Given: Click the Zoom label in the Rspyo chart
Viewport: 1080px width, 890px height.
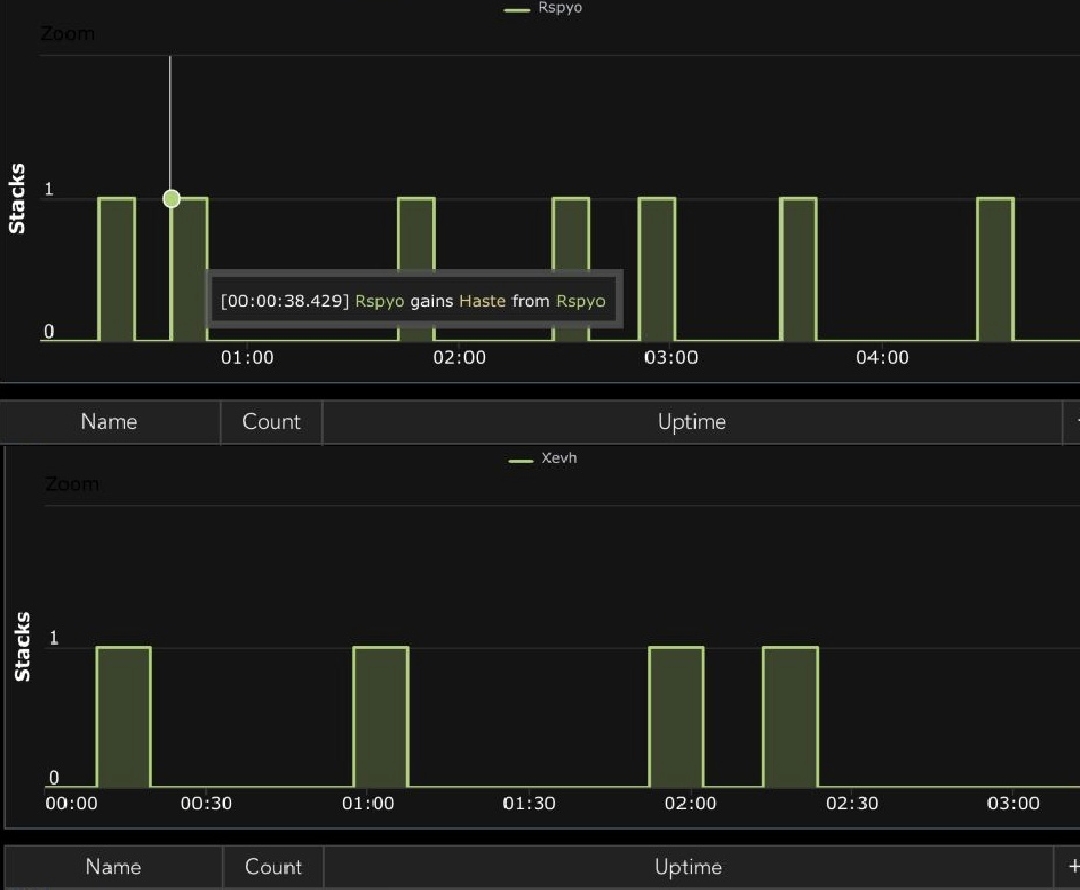Looking at the screenshot, I should (x=68, y=34).
